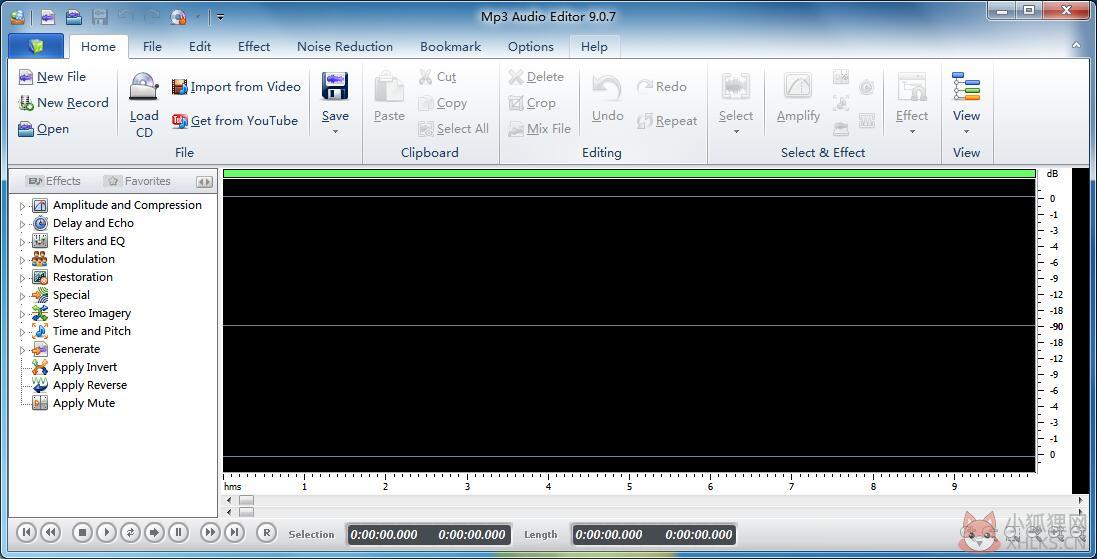Viewport: 1097px width, 559px height.
Task: Switch to the File ribbon tab
Action: click(x=152, y=47)
